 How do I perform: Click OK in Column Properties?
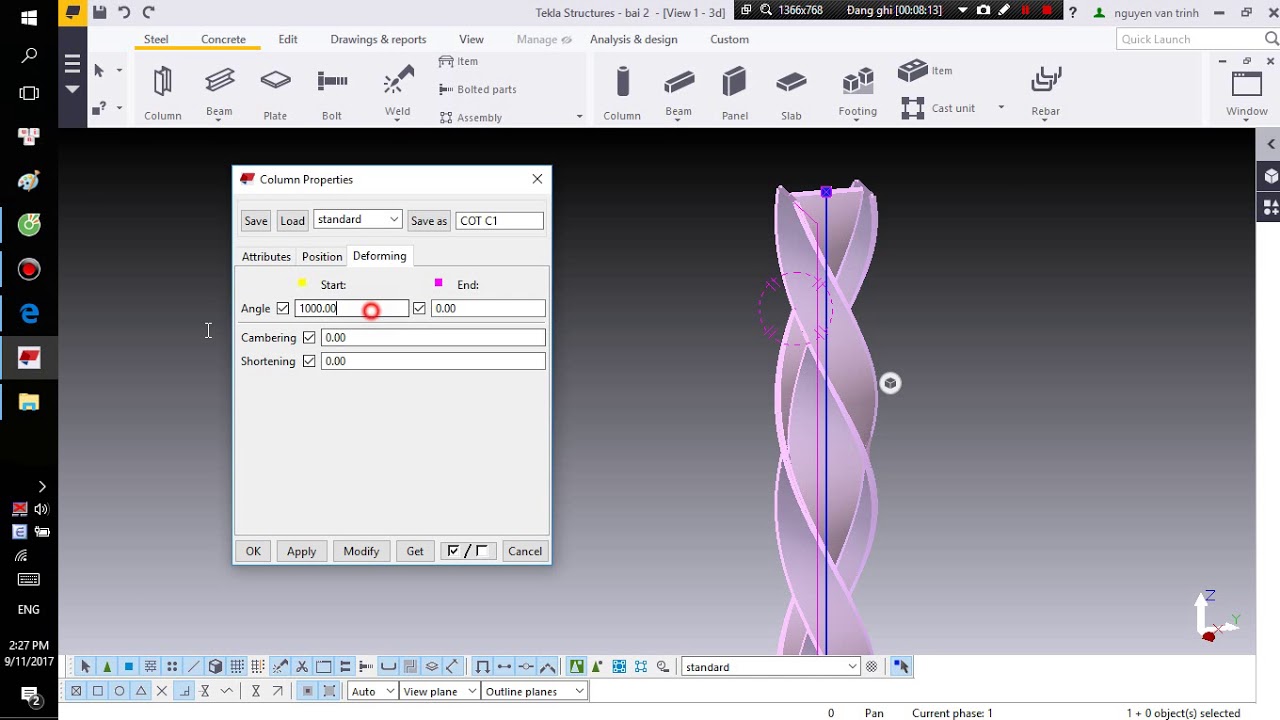[253, 551]
